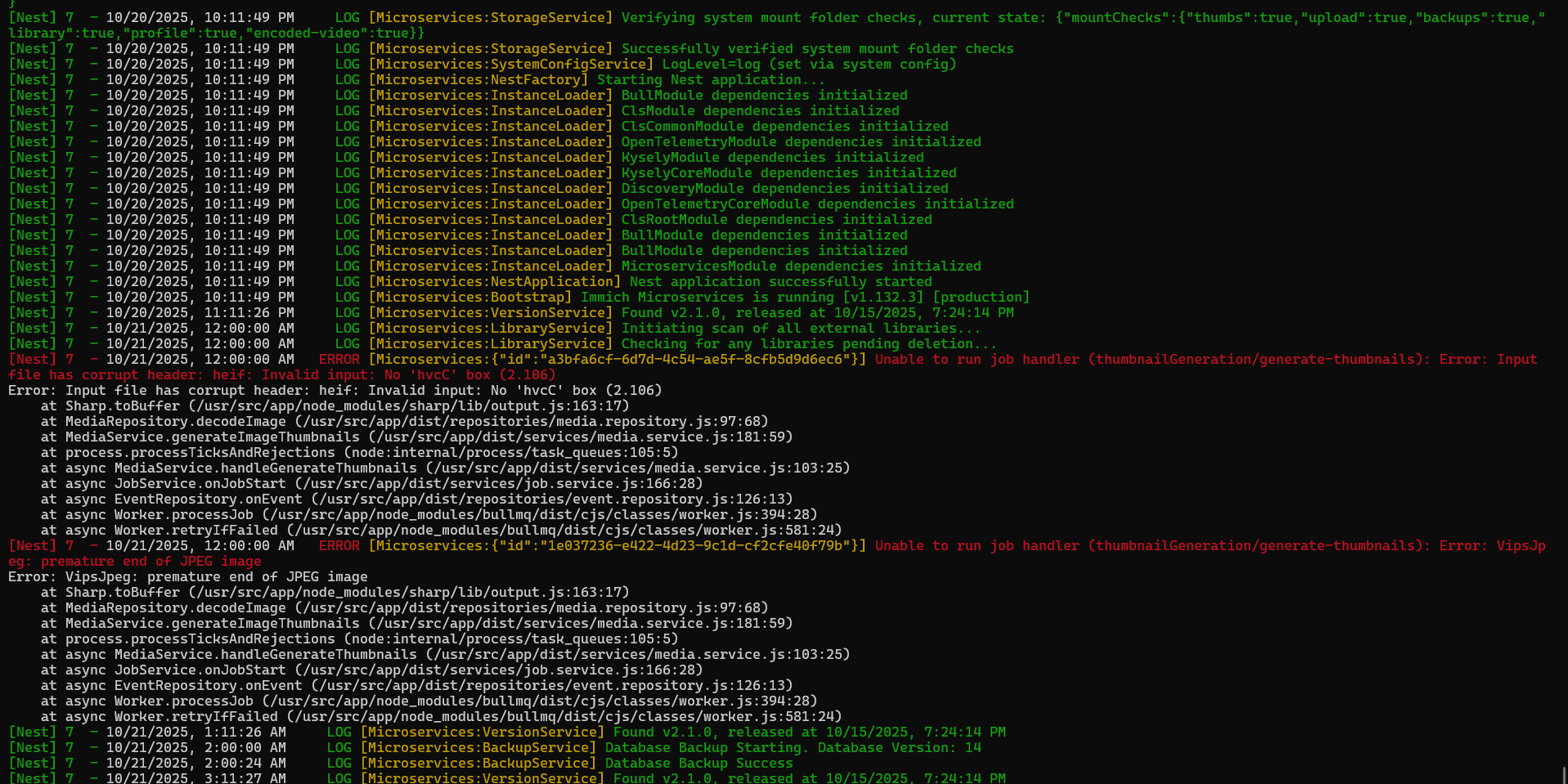1568x784 pixels.
Task: Click "ClsModule dependencies initialized" log message
Action: [760, 111]
